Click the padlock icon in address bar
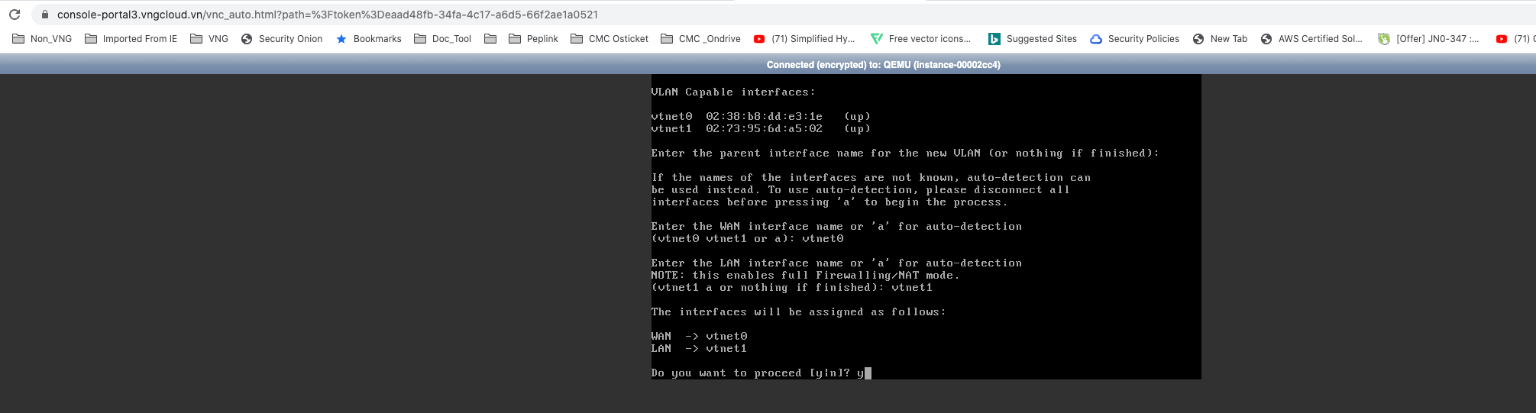The height and width of the screenshot is (413, 1538). (x=44, y=15)
